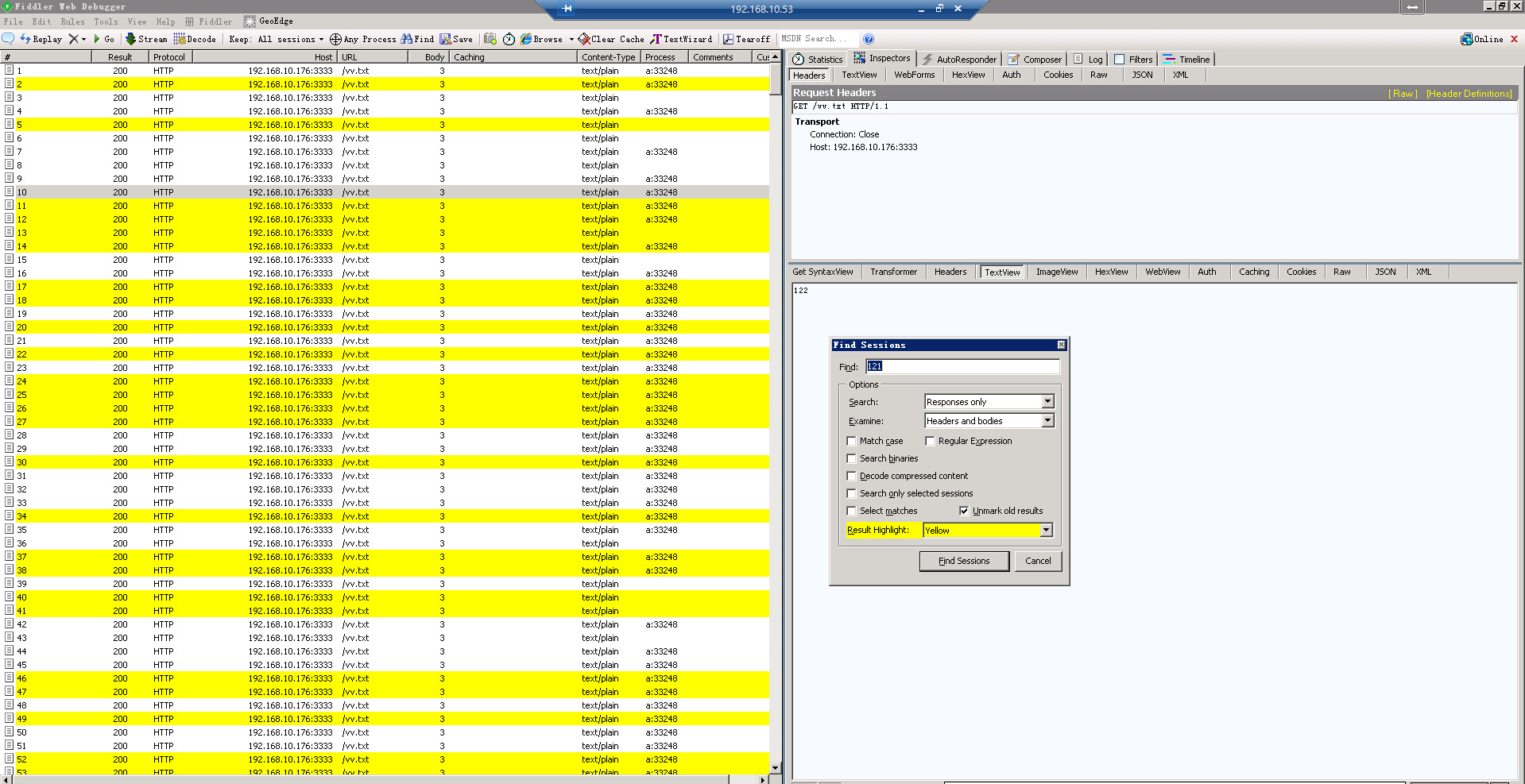Toggle Stream mode in toolbar
This screenshot has height=784, width=1525.
pyautogui.click(x=146, y=39)
